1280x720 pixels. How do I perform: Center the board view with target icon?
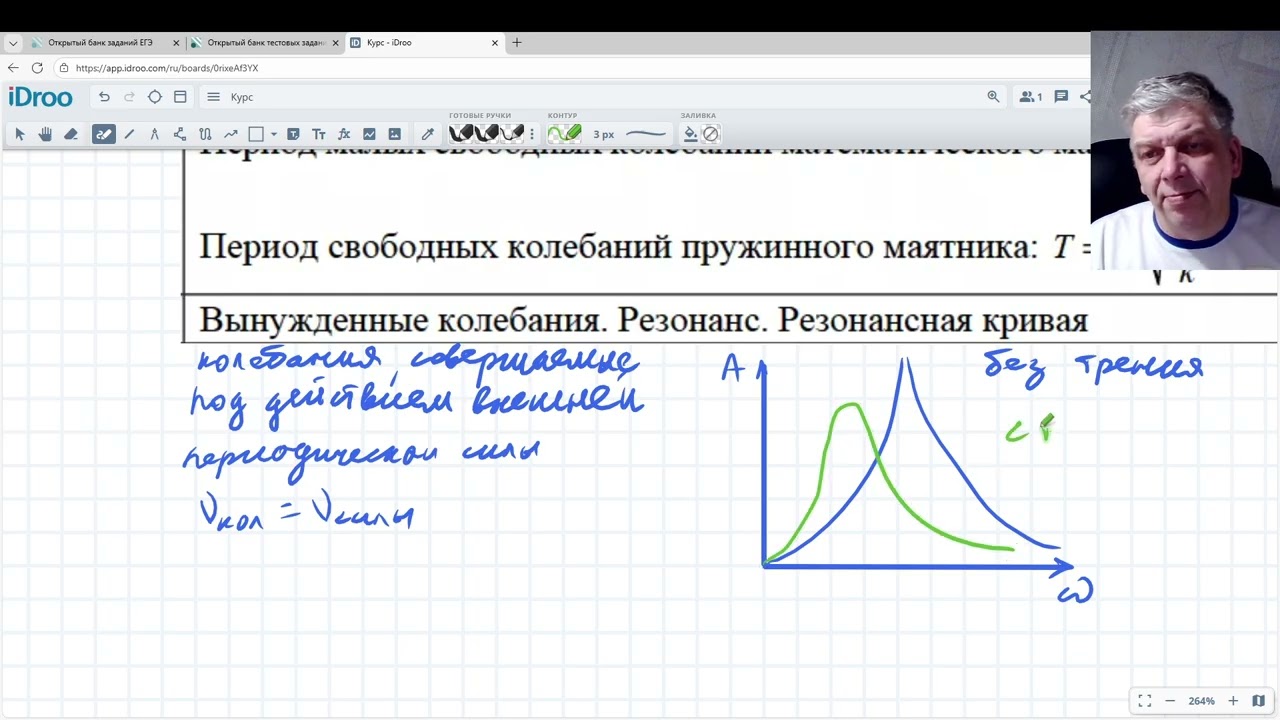[x=155, y=97]
